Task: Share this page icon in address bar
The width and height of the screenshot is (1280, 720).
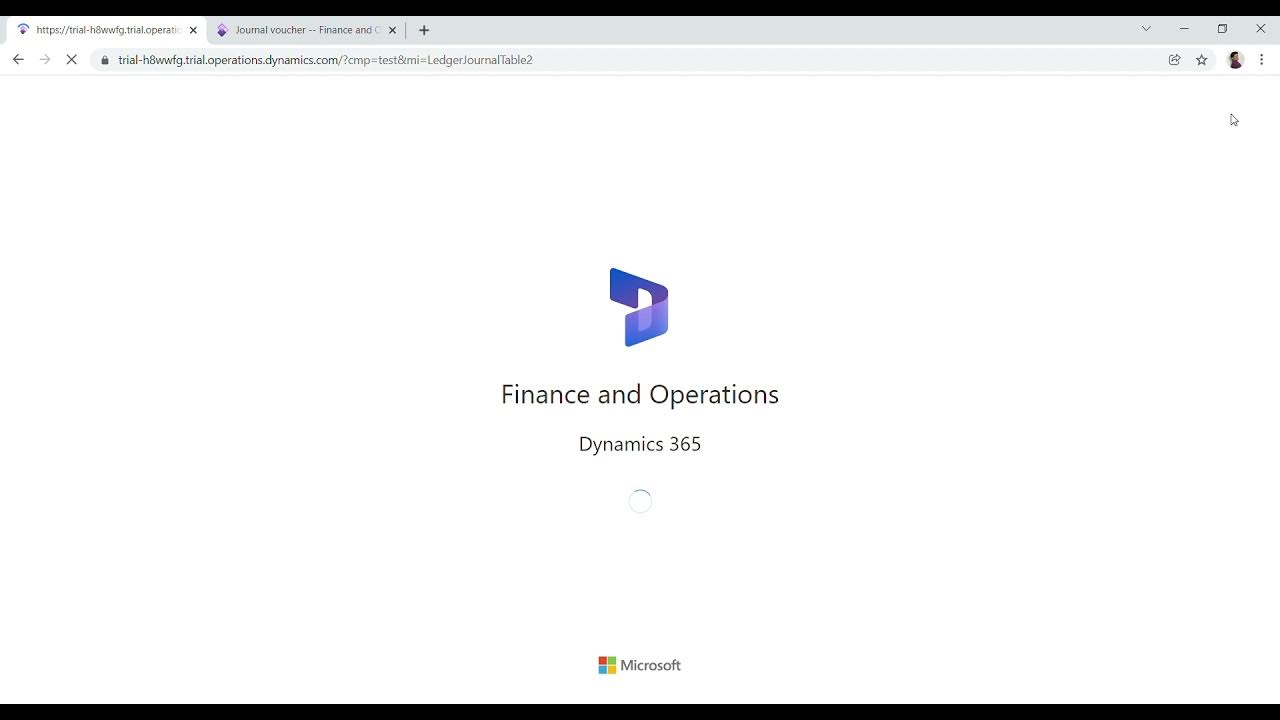Action: pos(1175,60)
